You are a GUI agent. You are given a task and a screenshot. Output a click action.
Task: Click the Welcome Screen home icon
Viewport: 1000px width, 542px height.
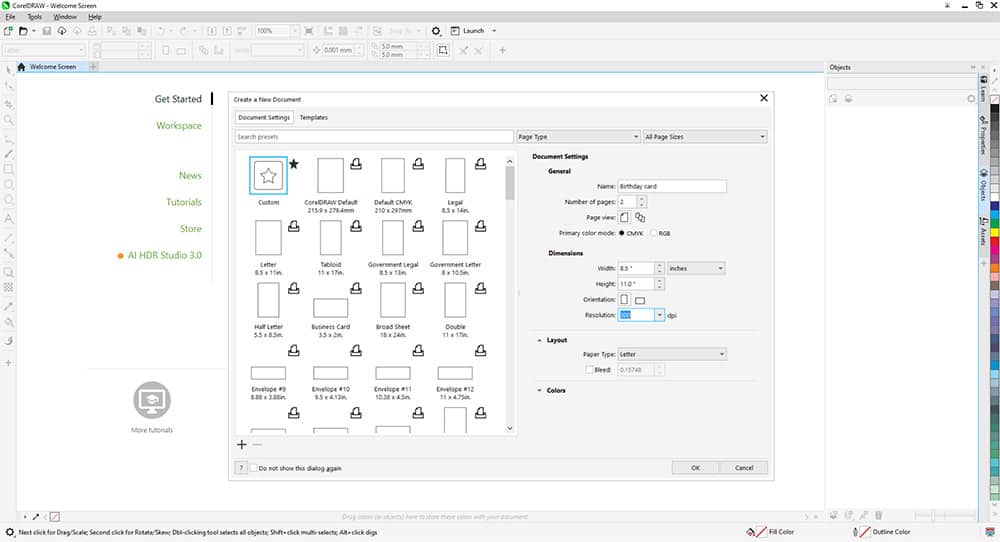tap(21, 66)
